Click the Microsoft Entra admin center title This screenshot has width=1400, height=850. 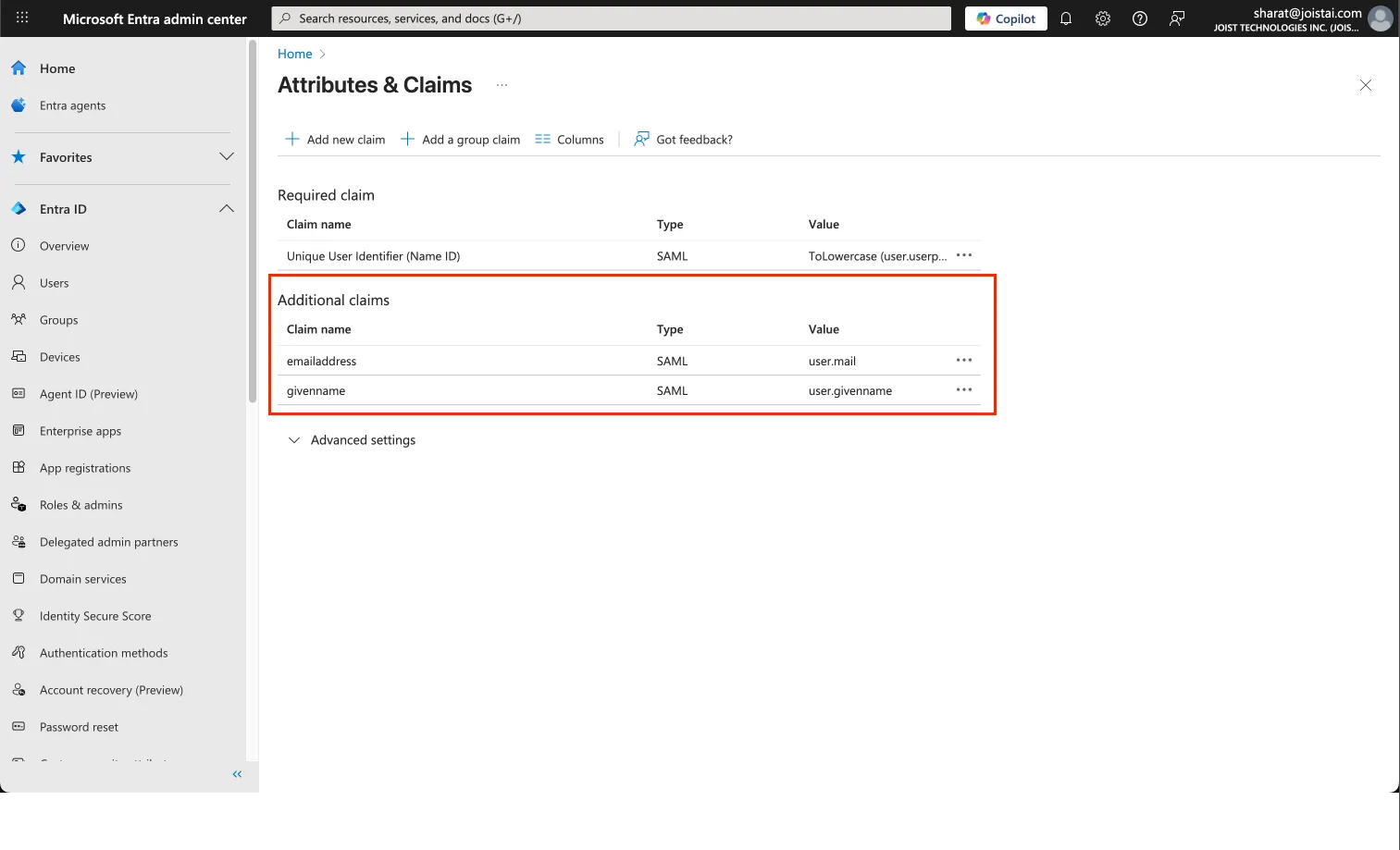pos(155,18)
